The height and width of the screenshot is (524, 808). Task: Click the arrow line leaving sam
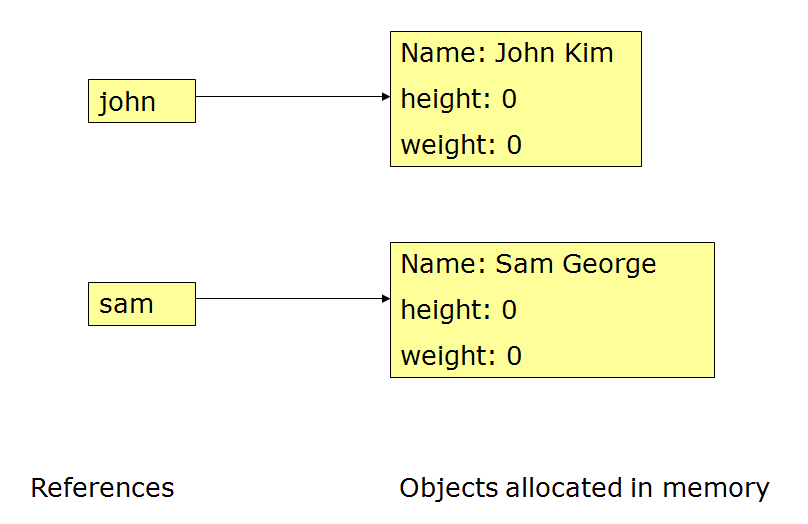288,299
